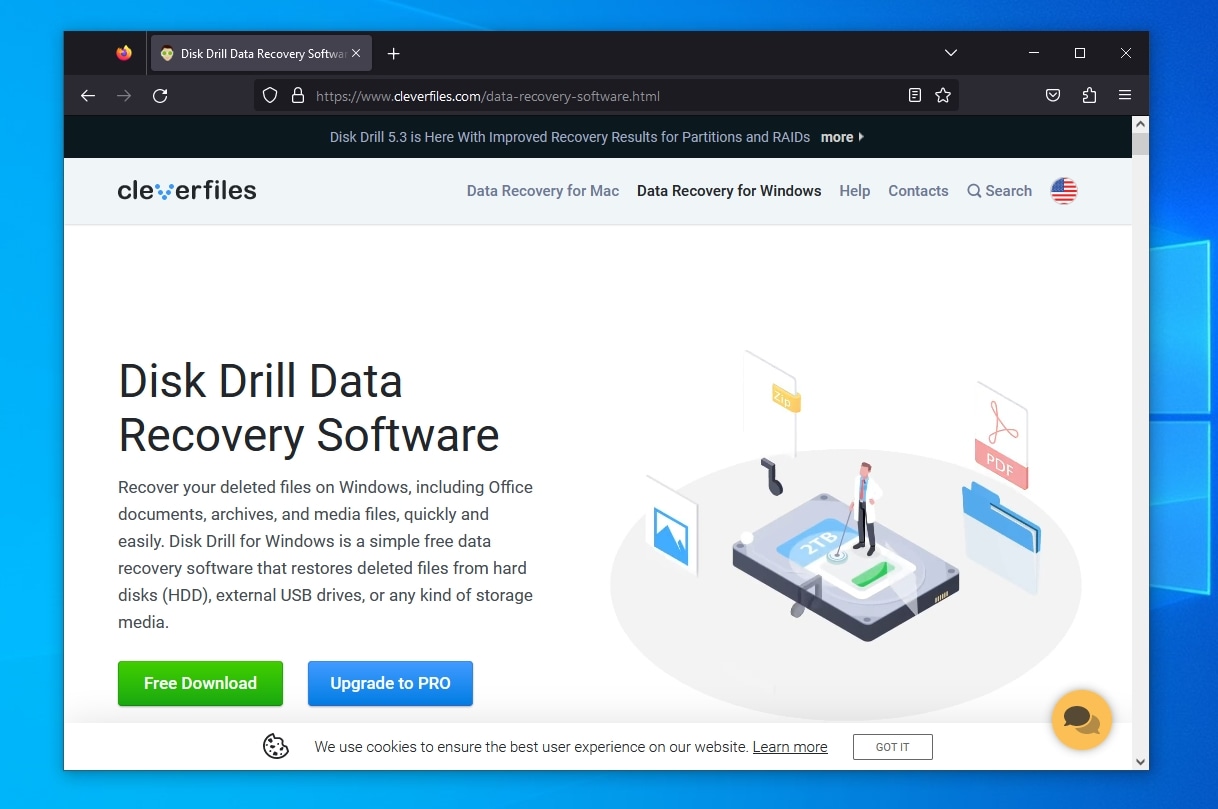Screen dimensions: 1218x809
Task: Maximize the Firefox window
Action: (x=1080, y=53)
